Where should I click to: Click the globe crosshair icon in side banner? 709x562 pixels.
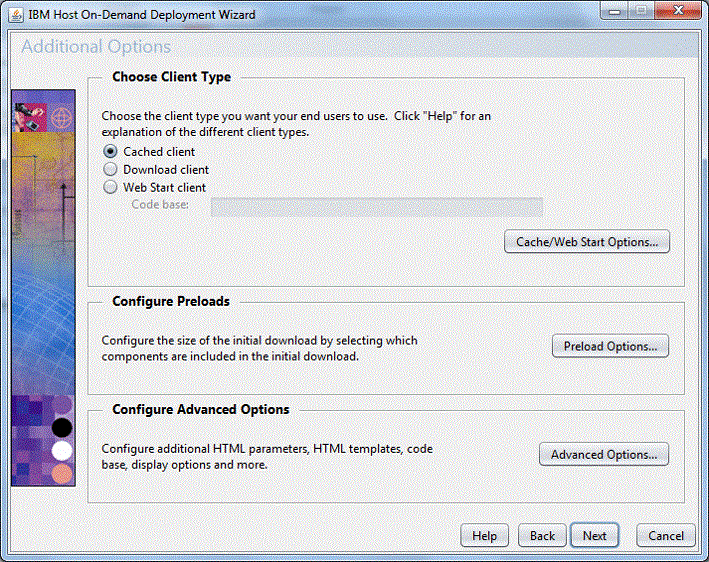(62, 117)
